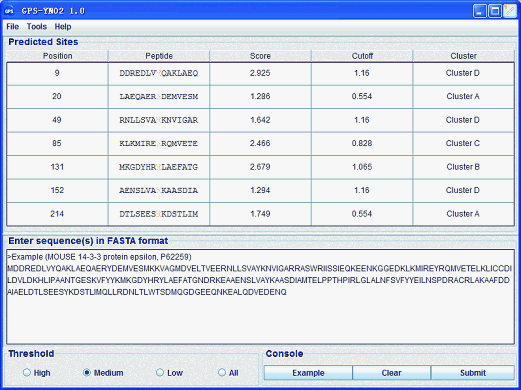Click the Cluster column header
This screenshot has height=390, width=521.
(x=463, y=56)
